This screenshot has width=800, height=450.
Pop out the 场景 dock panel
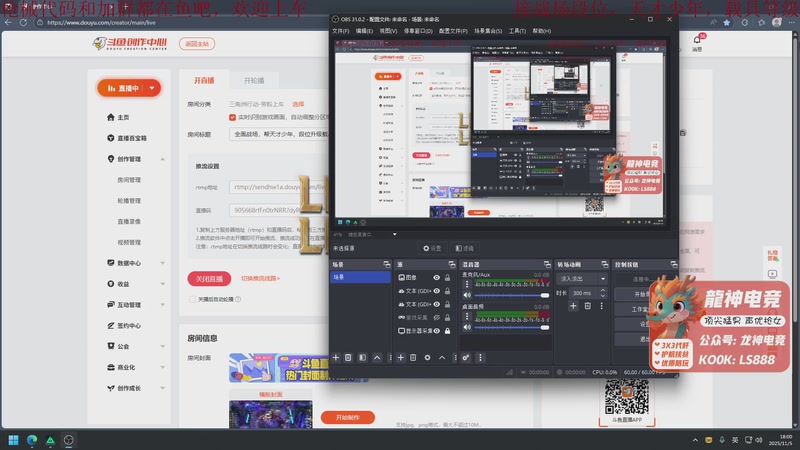[387, 264]
